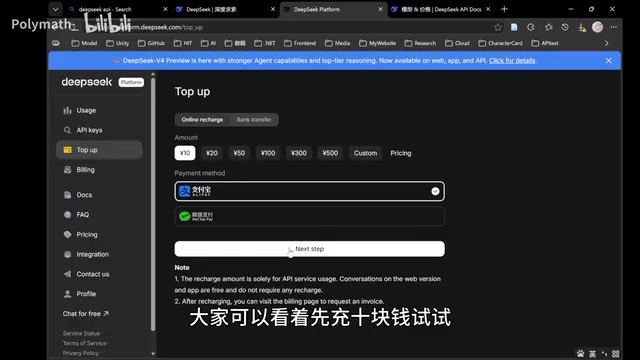Screen dimensions: 640x360
Task: Open browser settings ellipsis menu
Action: [x=613, y=27]
